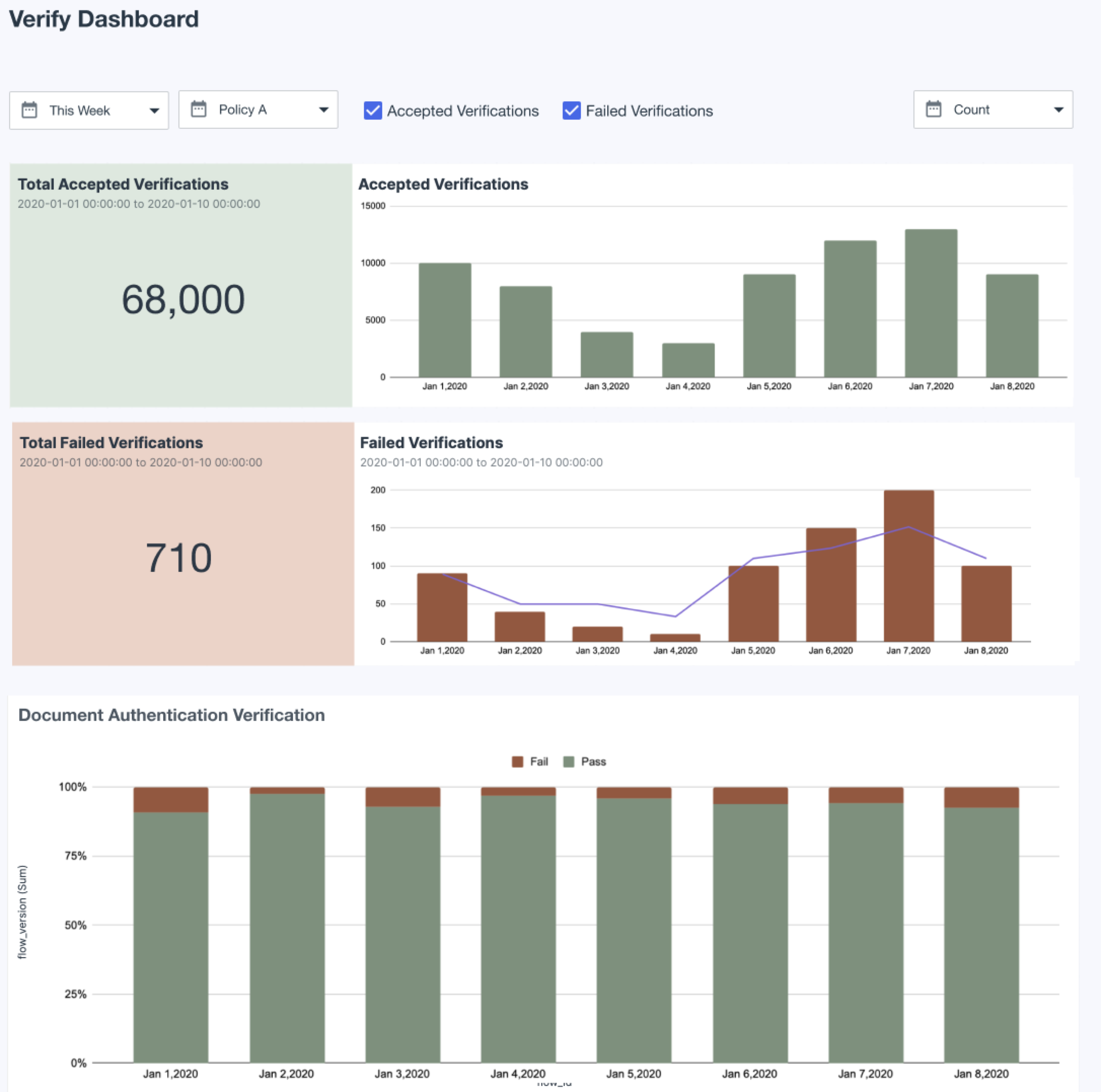Click calendar icon in Count dropdown

[x=933, y=108]
